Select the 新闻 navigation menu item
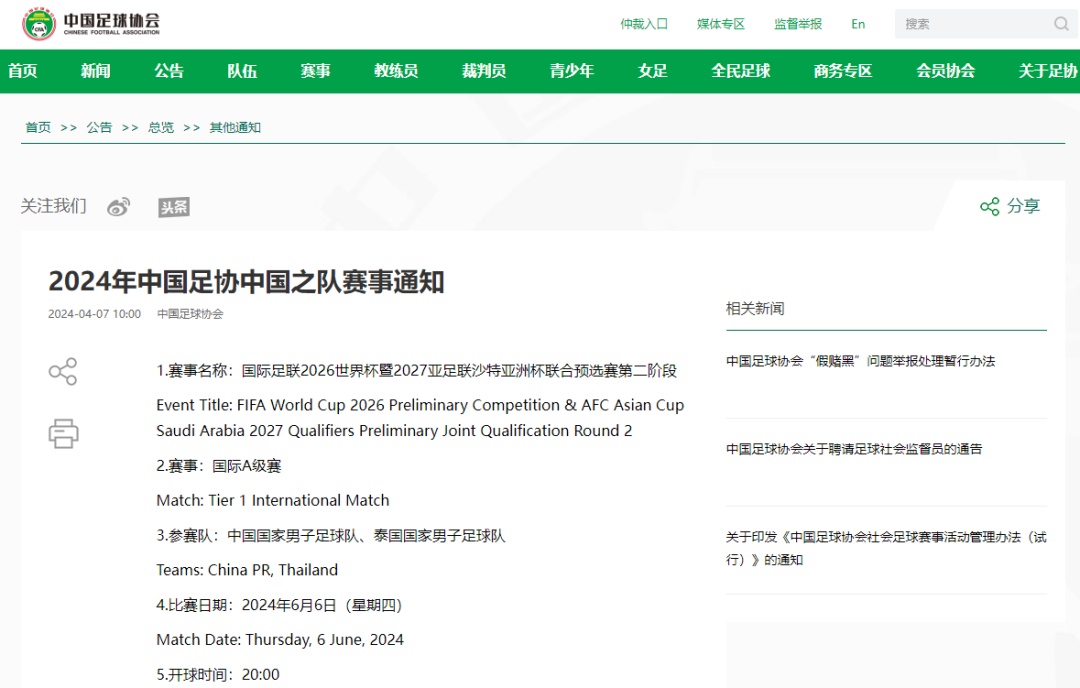 tap(96, 71)
